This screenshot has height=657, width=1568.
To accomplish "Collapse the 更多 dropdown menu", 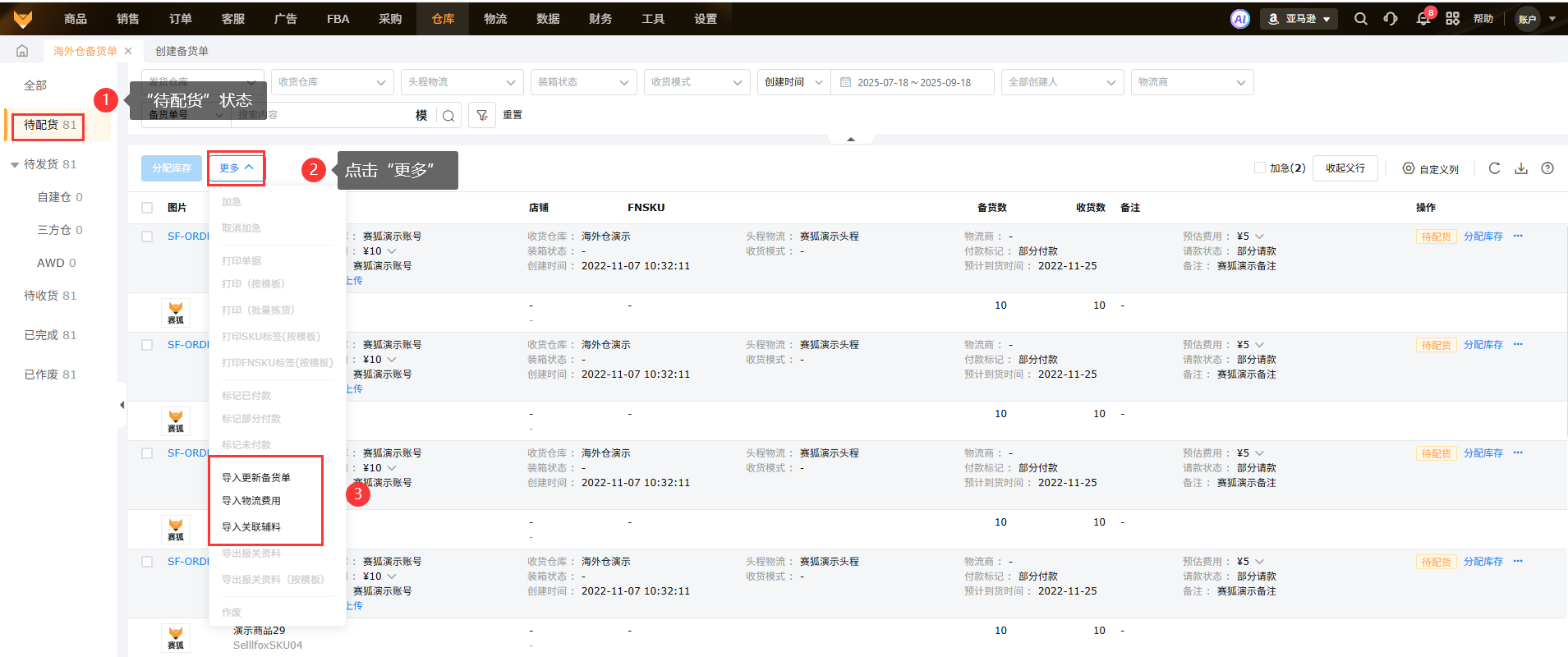I will coord(236,168).
